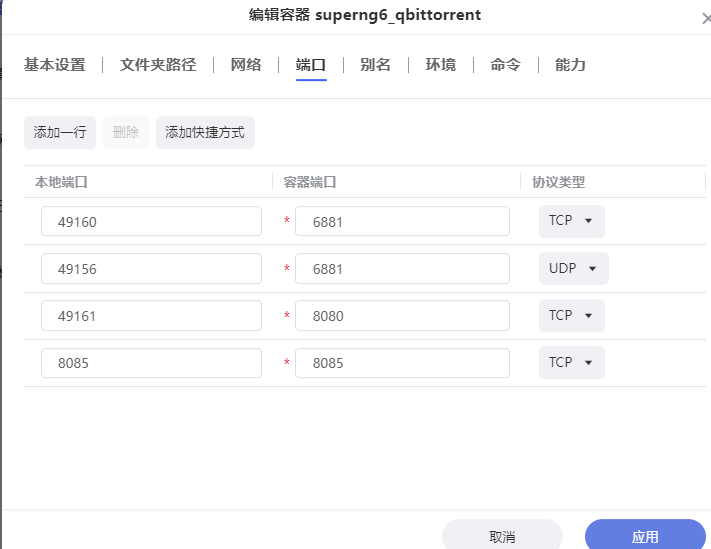This screenshot has width=711, height=549.
Task: Open the UDP protocol type dropdown
Action: point(573,269)
